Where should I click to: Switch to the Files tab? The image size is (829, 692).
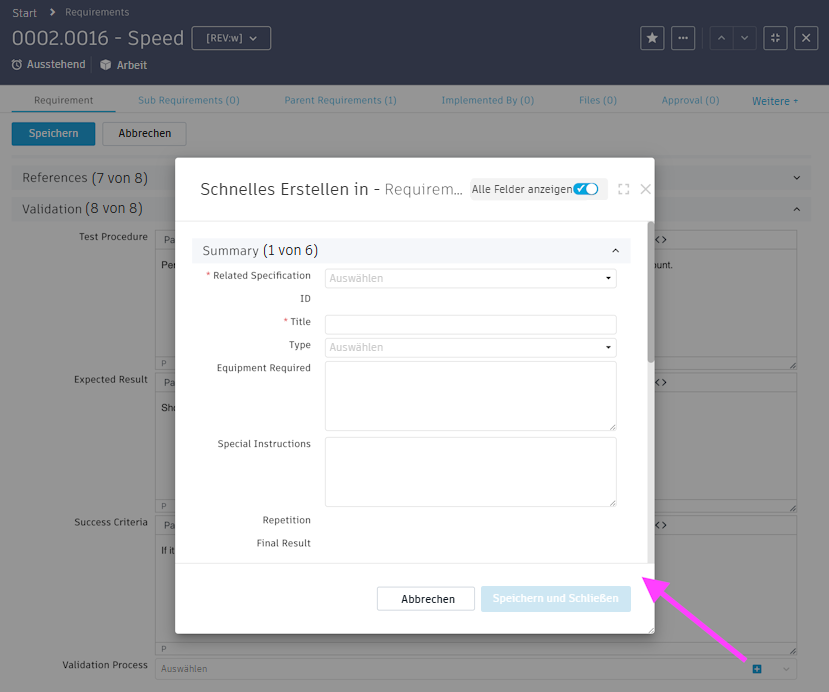(x=598, y=100)
